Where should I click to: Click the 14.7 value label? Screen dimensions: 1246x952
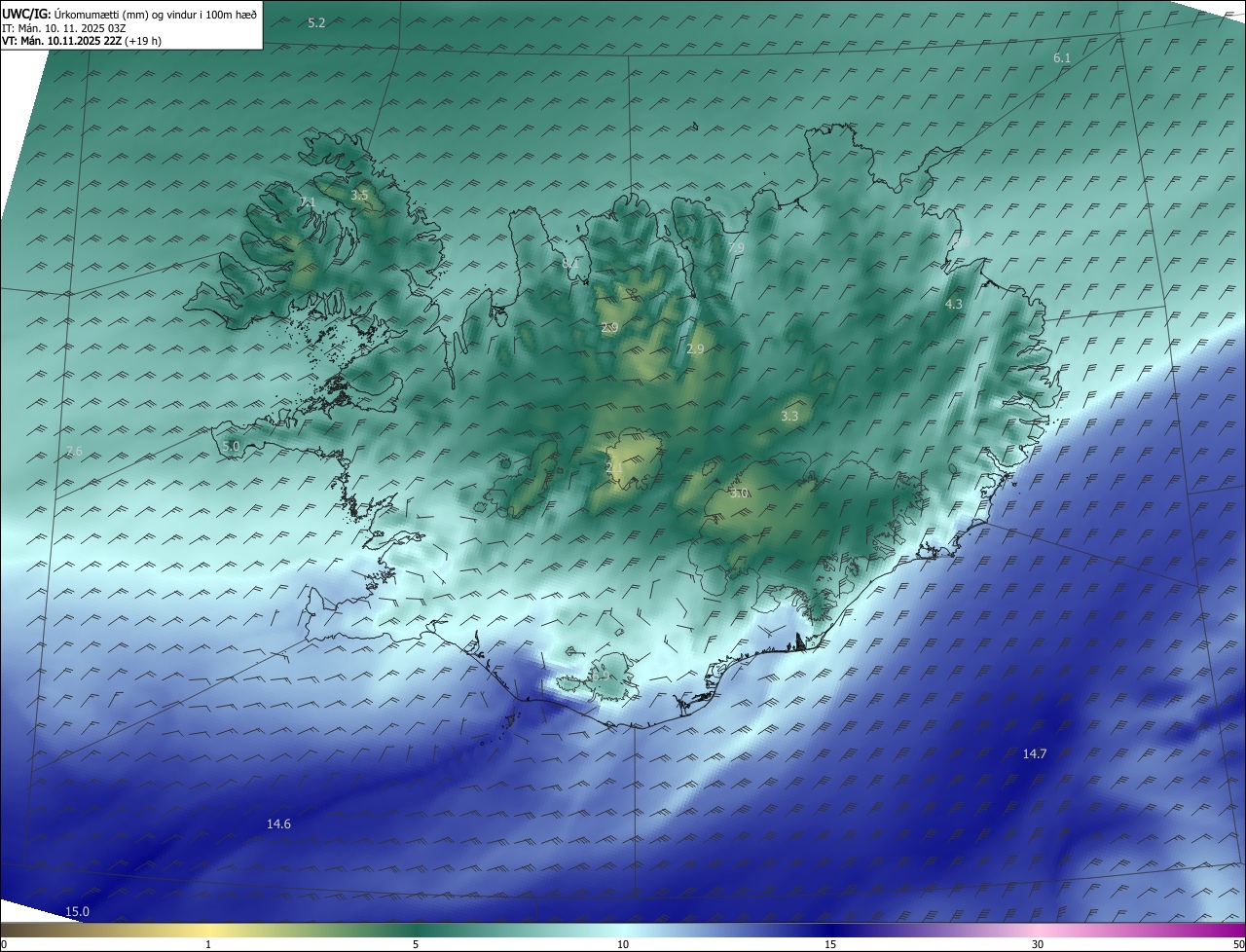point(1035,754)
